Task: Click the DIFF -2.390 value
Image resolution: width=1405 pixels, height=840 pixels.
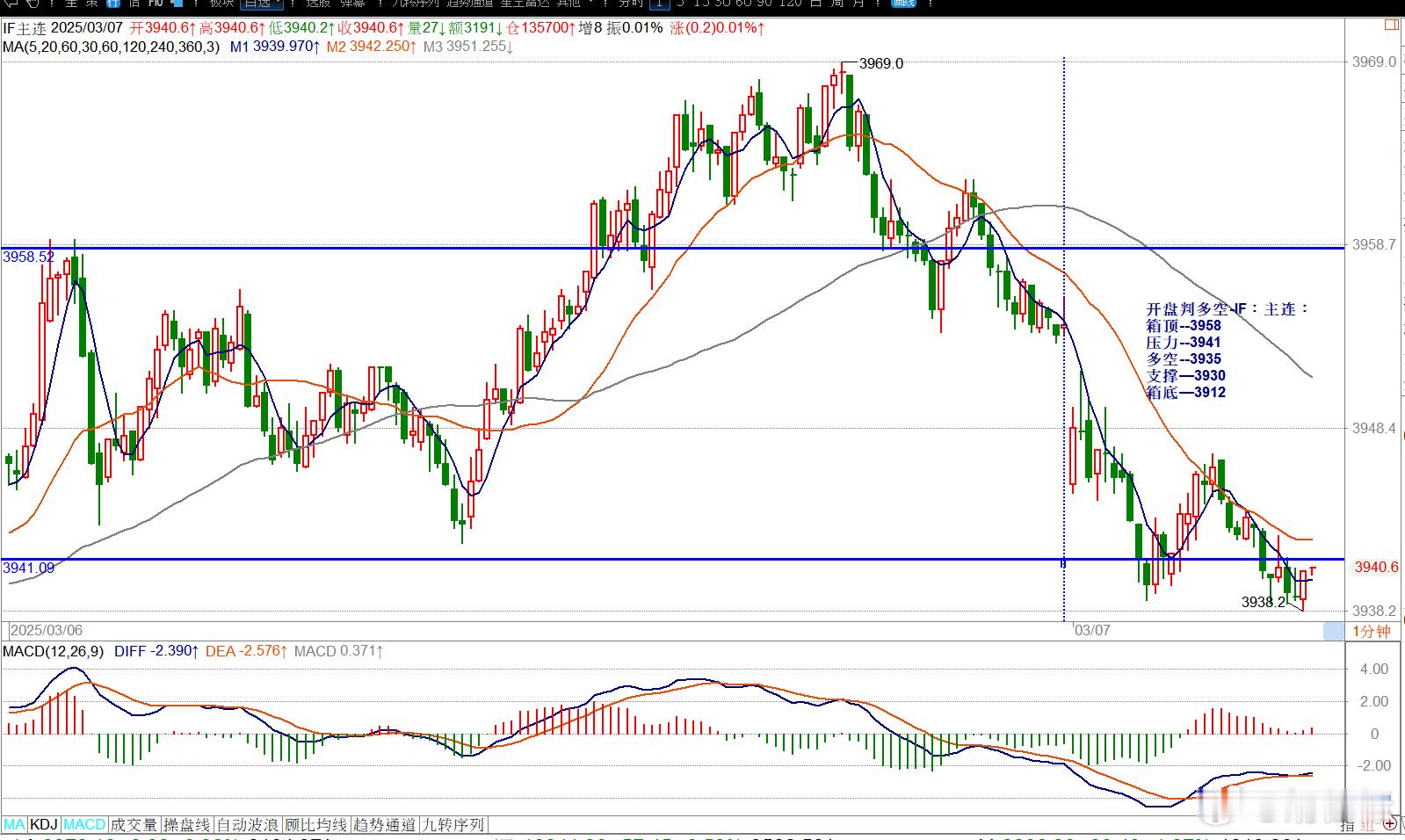Action: click(x=156, y=651)
